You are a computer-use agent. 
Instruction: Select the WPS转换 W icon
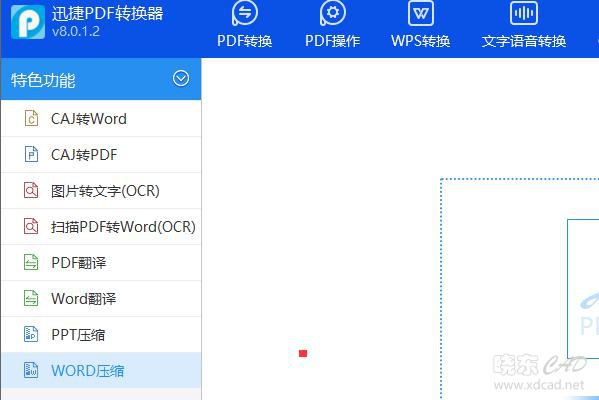point(421,13)
